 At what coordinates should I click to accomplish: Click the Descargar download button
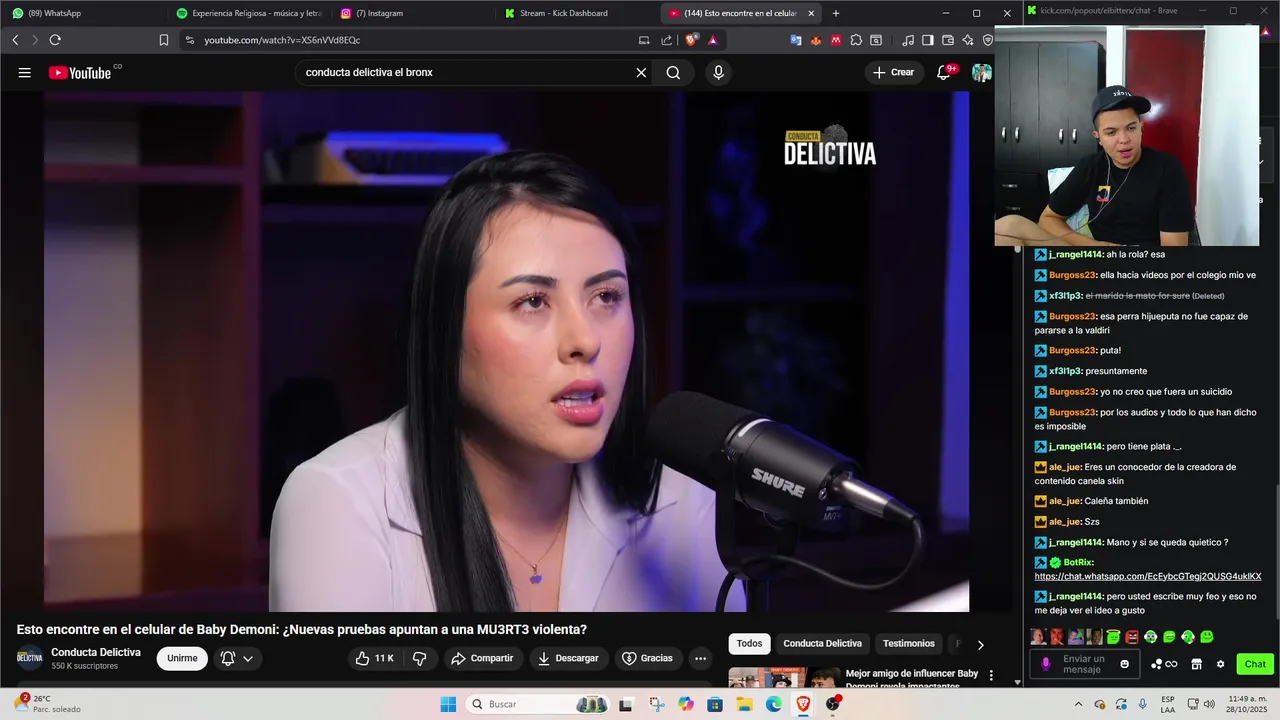[x=568, y=658]
